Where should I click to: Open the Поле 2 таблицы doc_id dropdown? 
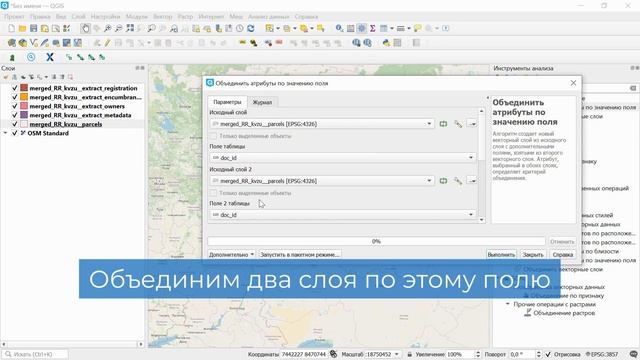point(343,215)
